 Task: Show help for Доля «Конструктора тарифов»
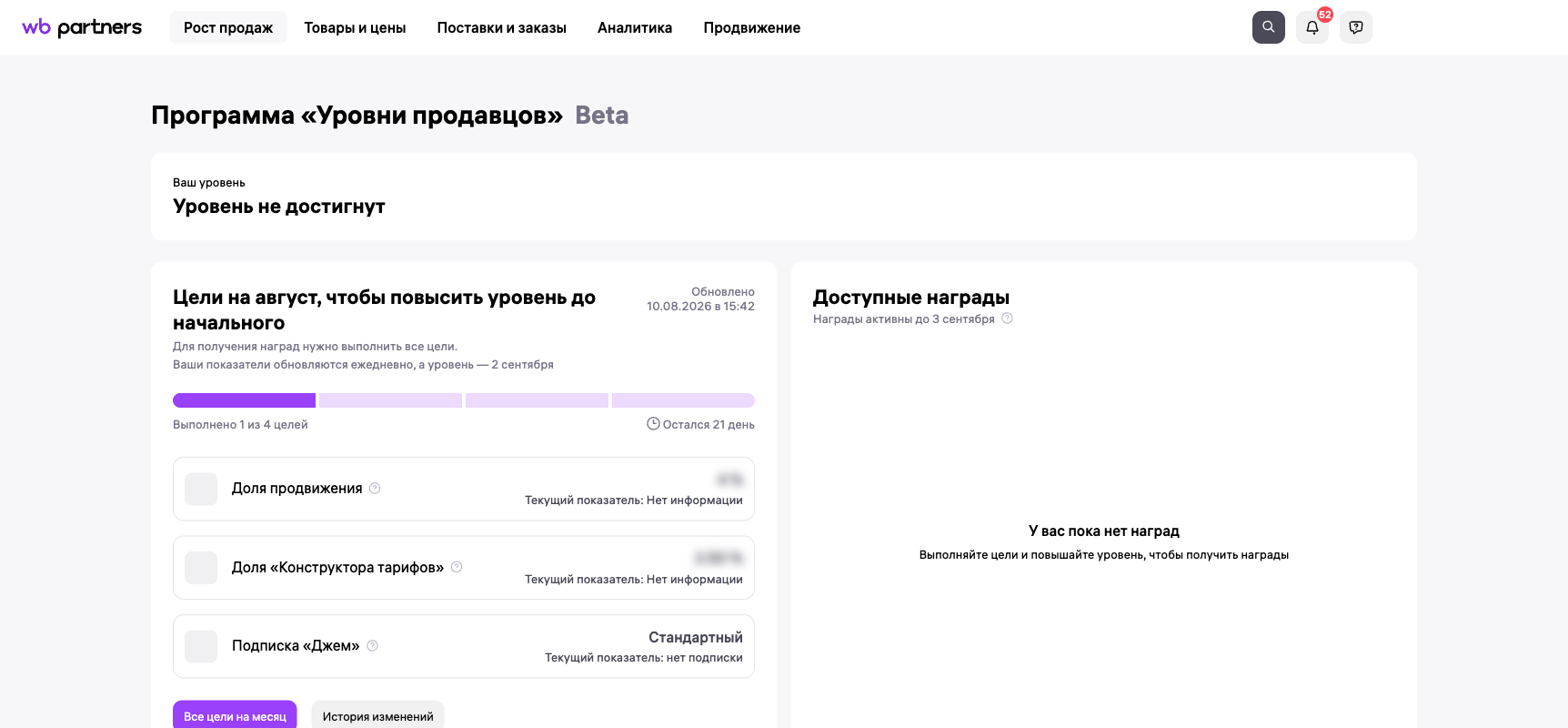[x=457, y=567]
